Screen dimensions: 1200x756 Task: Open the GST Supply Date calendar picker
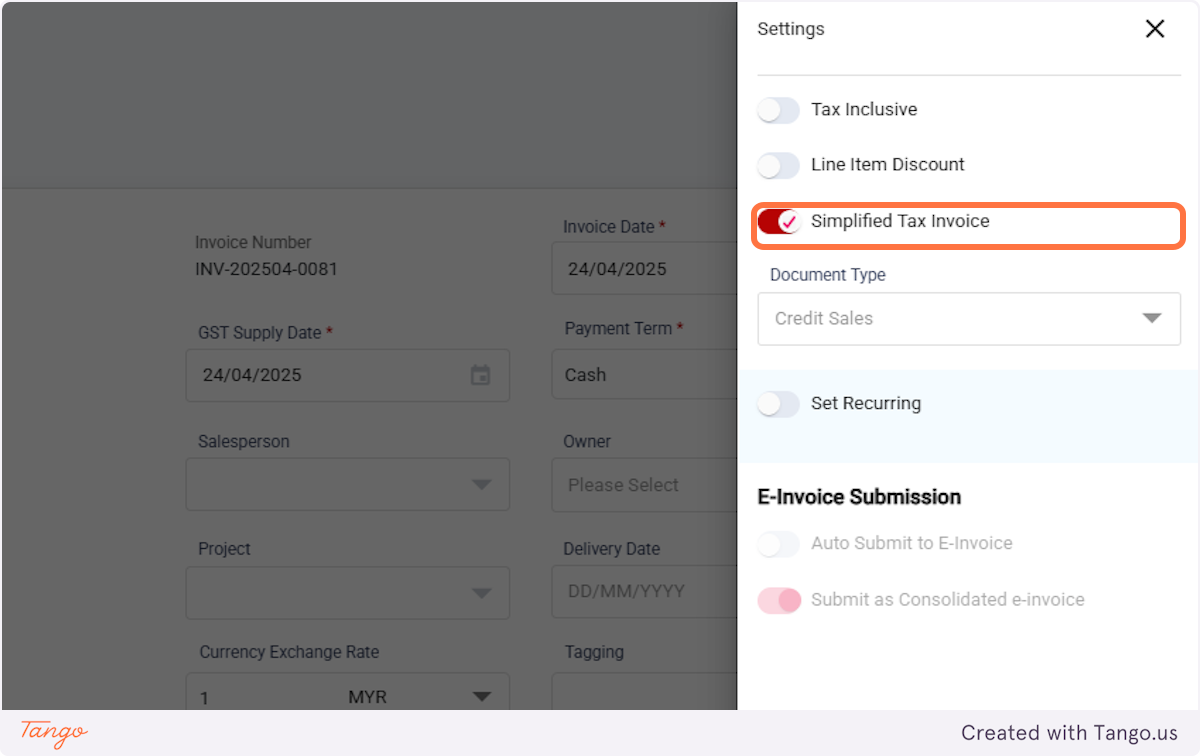click(481, 375)
